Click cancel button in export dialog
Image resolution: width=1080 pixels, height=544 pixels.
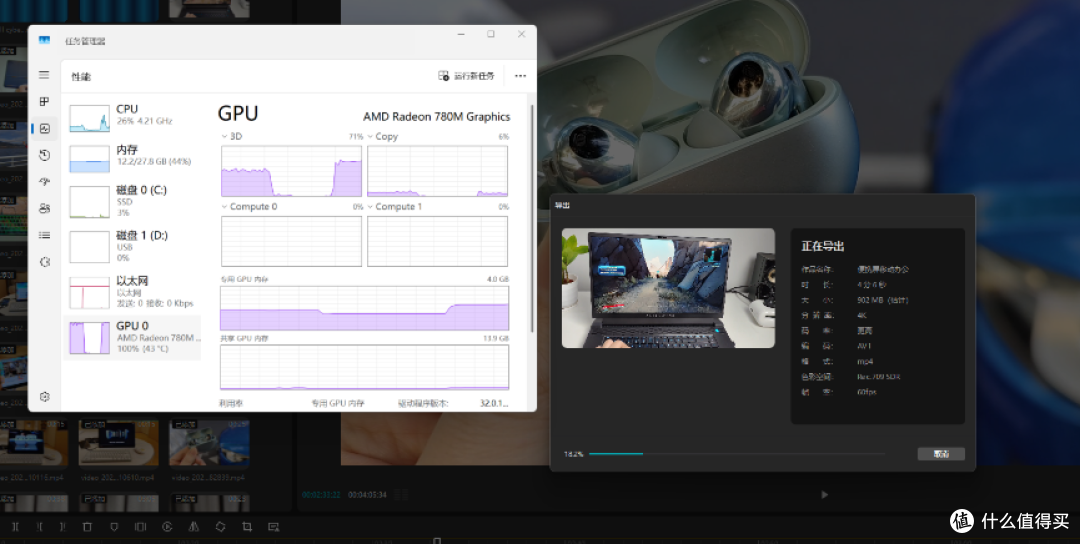pyautogui.click(x=941, y=454)
